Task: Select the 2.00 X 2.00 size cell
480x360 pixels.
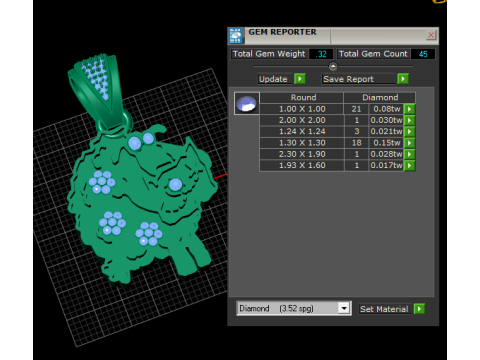Action: (302, 120)
